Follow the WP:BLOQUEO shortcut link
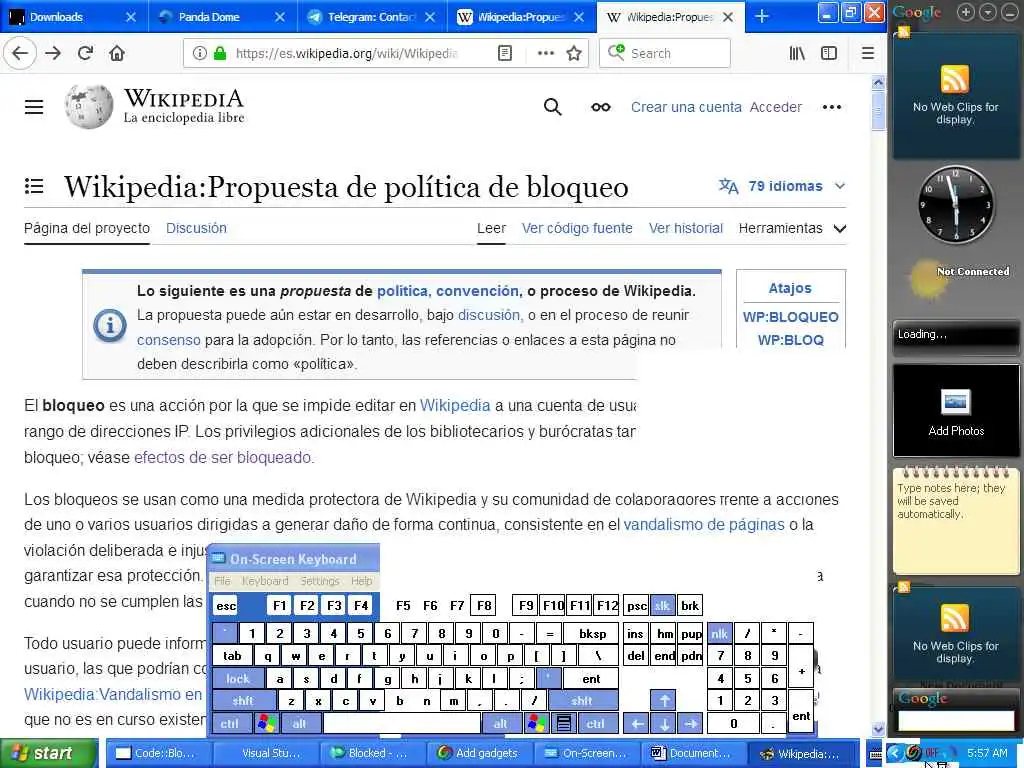 pyautogui.click(x=790, y=317)
